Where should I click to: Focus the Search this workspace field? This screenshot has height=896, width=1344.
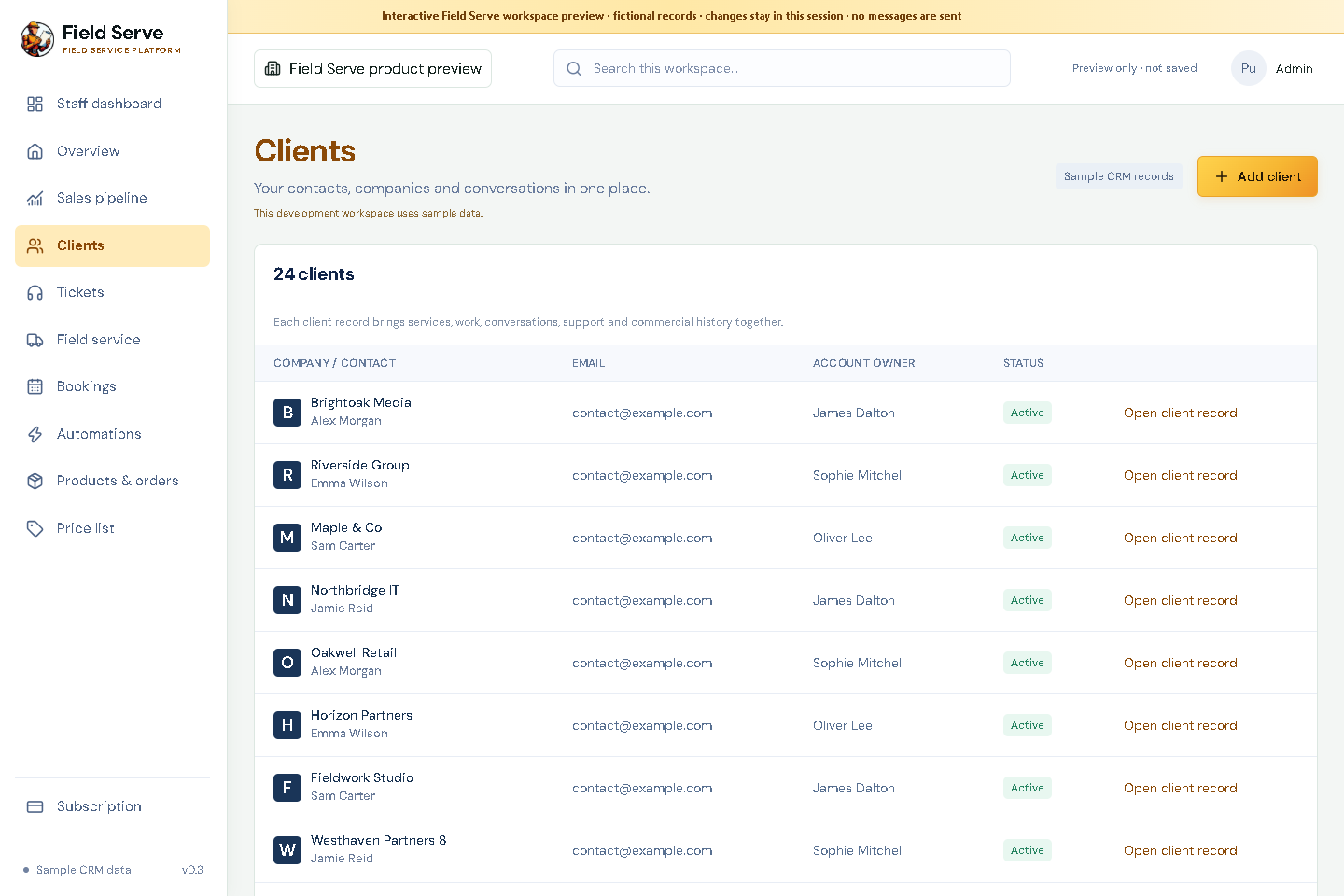tap(782, 68)
